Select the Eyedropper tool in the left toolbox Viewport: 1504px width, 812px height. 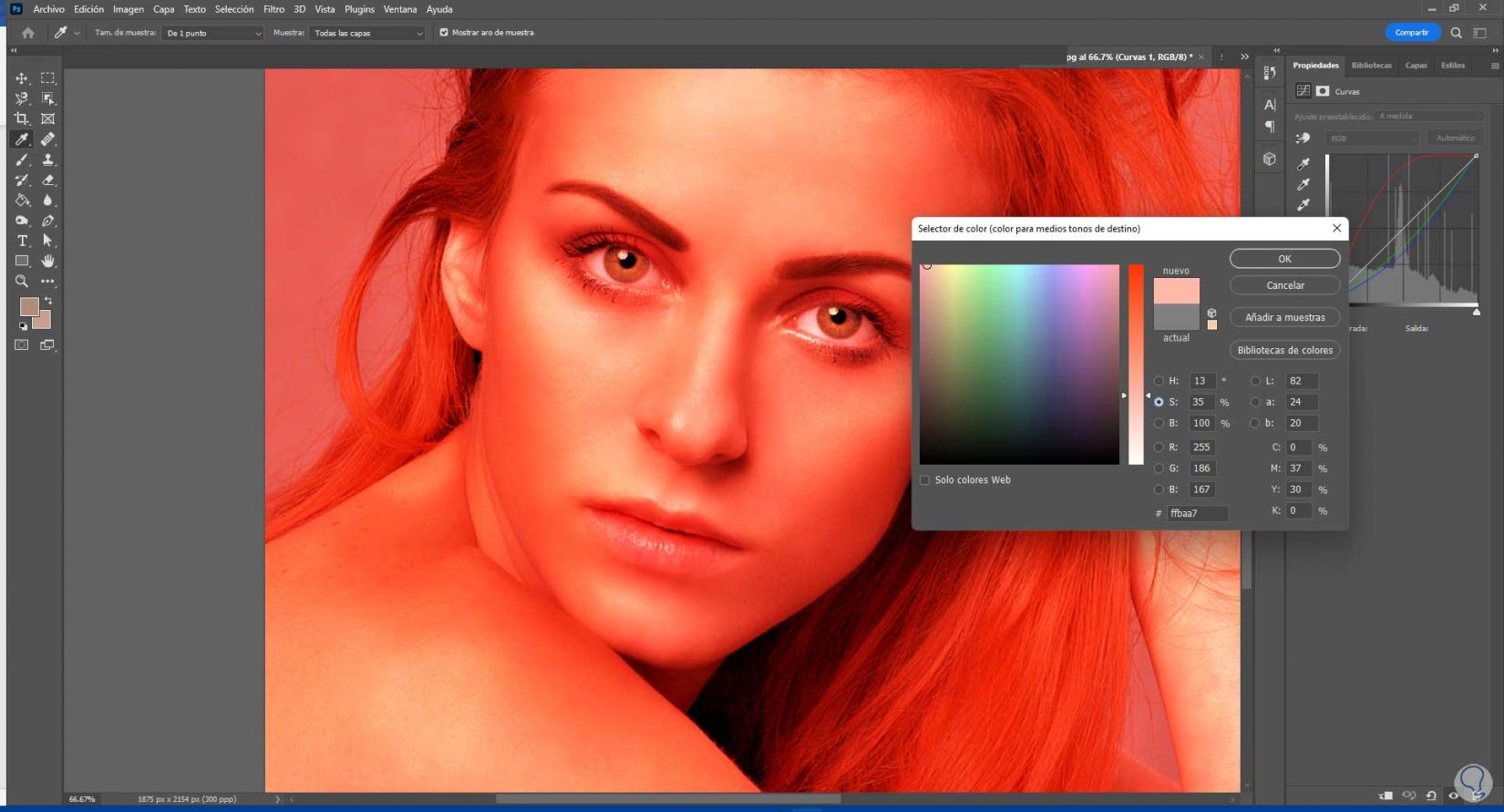coord(22,139)
